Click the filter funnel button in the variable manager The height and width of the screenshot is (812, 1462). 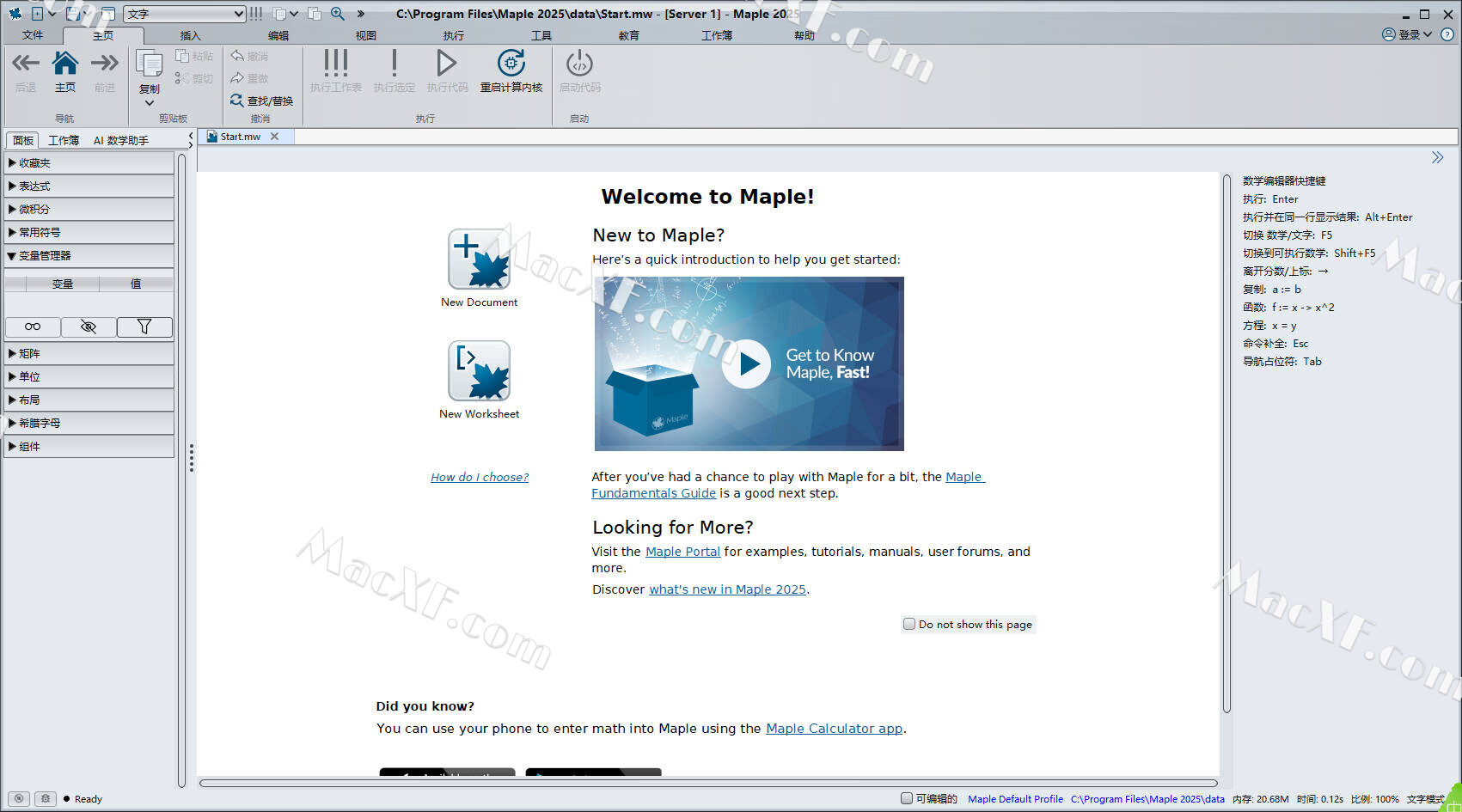[x=144, y=327]
